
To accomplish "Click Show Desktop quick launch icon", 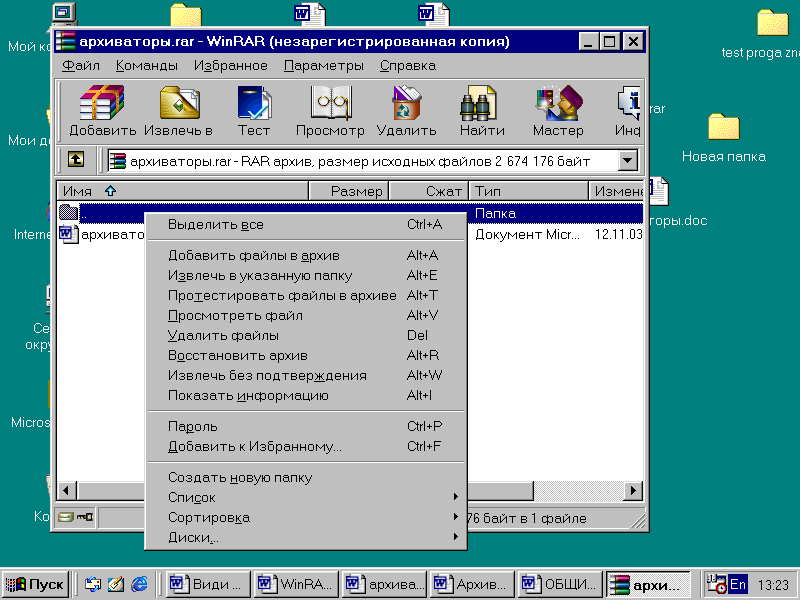I will 116,584.
